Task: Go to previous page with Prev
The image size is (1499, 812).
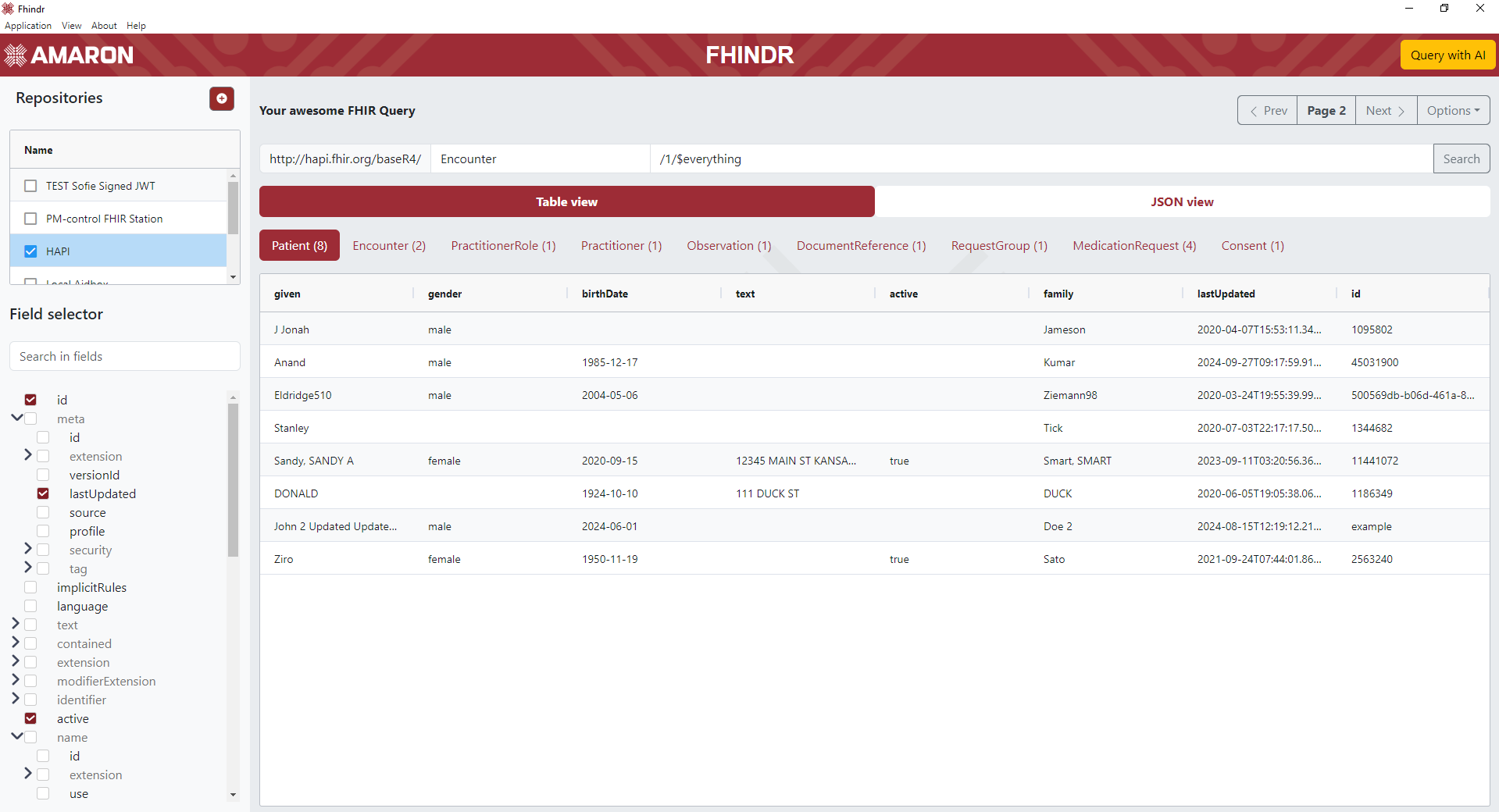Action: [x=1268, y=110]
